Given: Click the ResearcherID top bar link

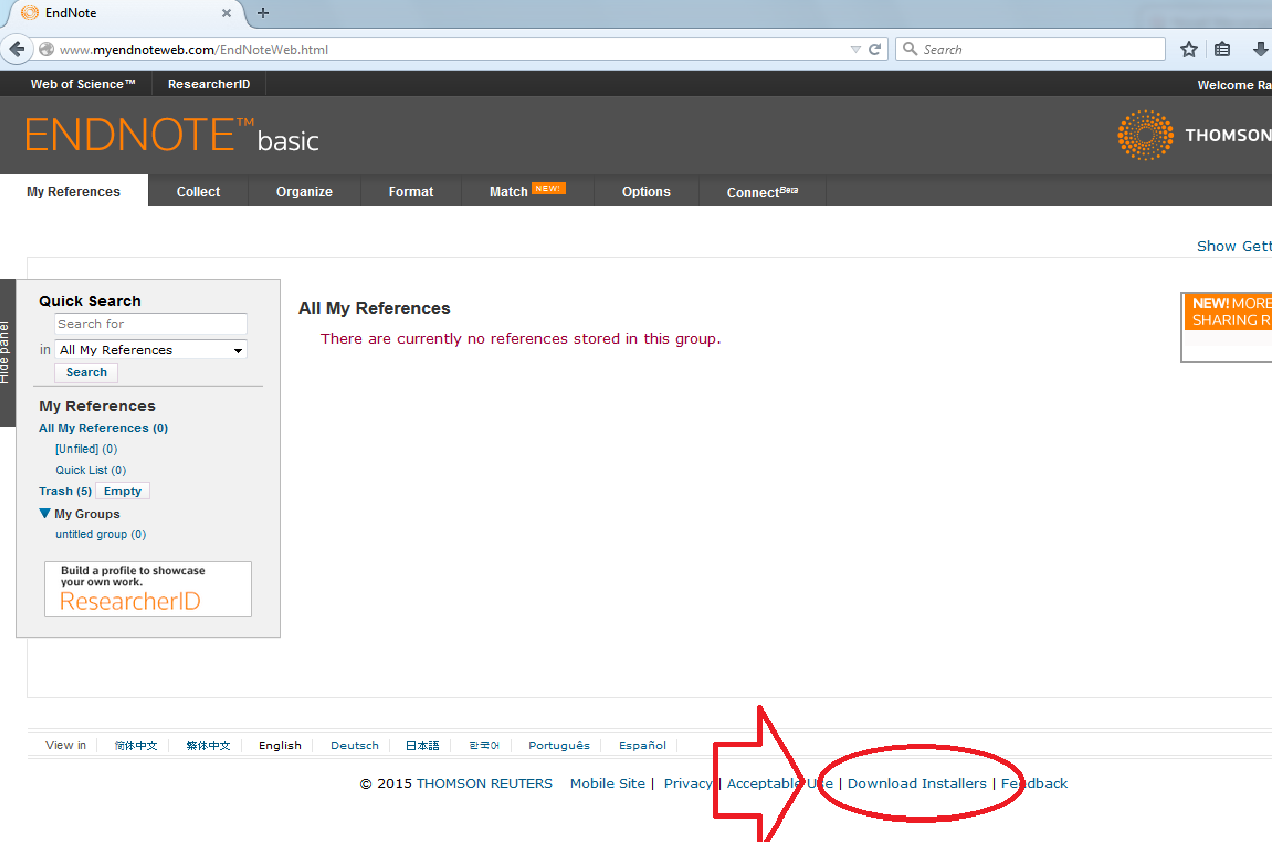Looking at the screenshot, I should tap(209, 84).
